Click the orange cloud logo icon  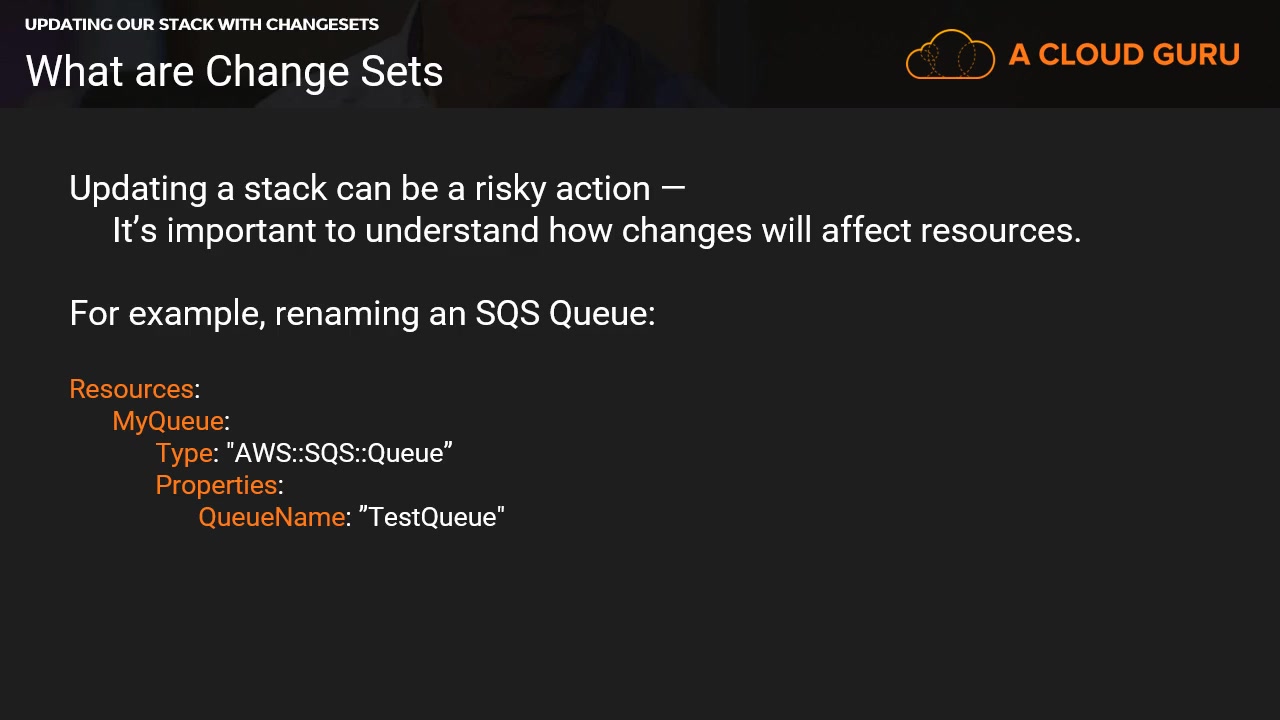point(950,55)
